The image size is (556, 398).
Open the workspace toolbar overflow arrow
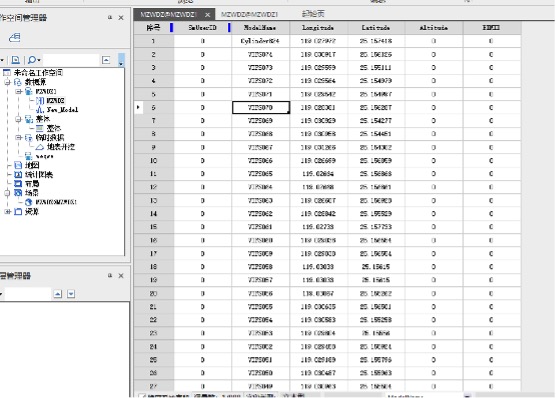point(121,60)
